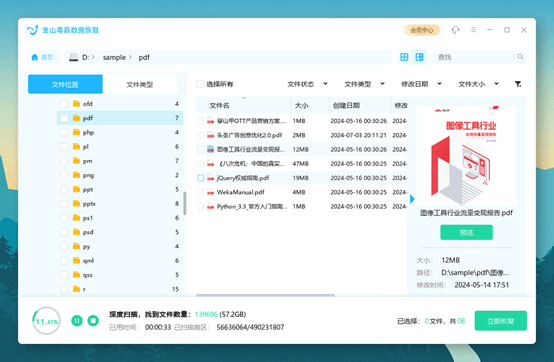The image size is (554, 362).
Task: Check the pdf folder checkbox
Action: (64, 118)
